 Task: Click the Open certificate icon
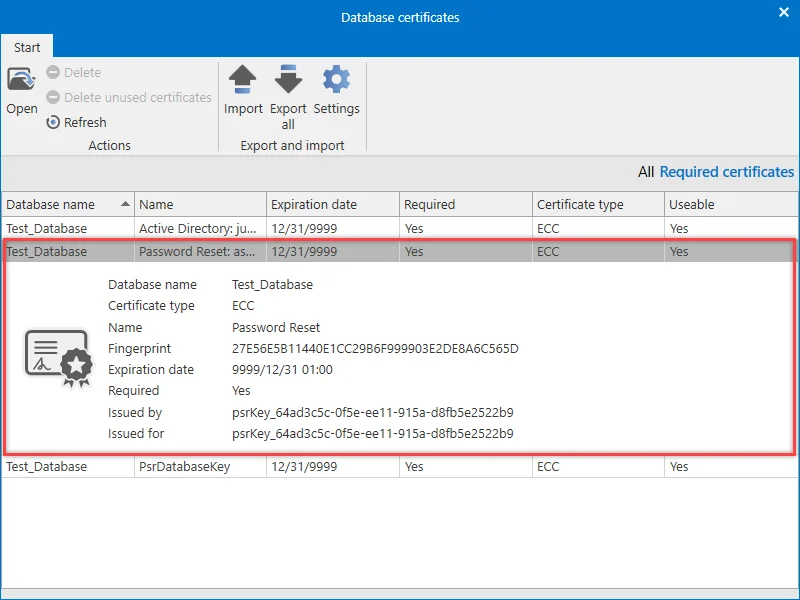(x=21, y=80)
